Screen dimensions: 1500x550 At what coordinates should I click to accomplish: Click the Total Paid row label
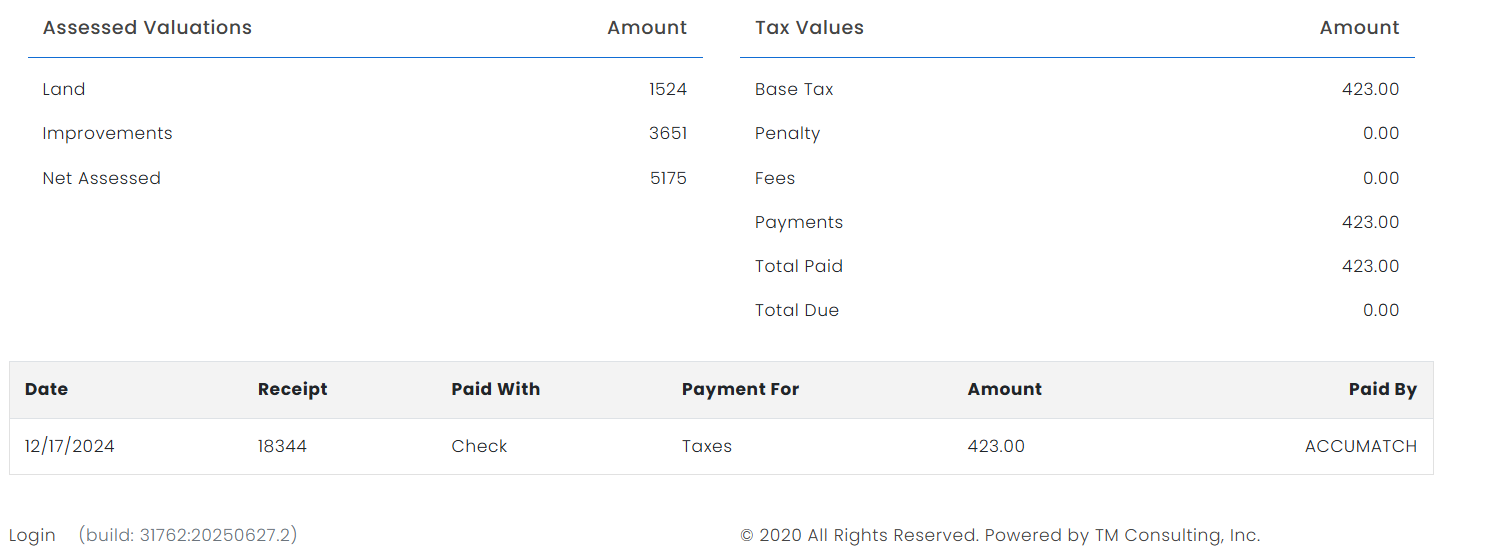(799, 266)
